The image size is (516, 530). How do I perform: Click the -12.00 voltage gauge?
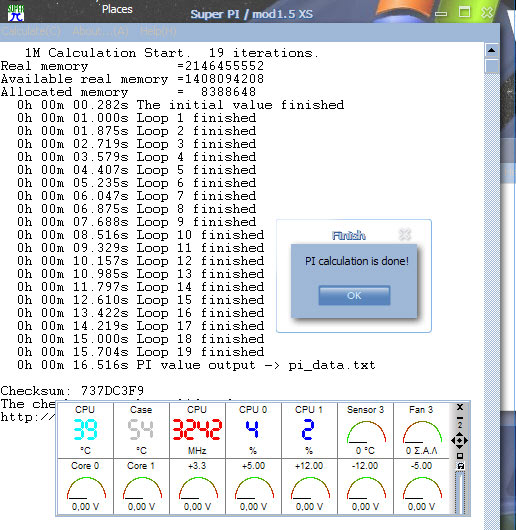pos(365,486)
